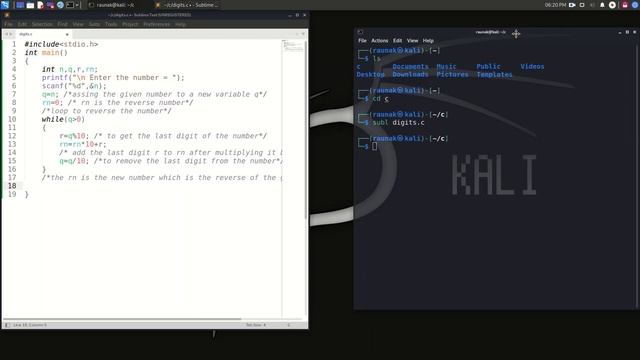Screen dimensions: 640x360
Task: Open the Find menu in Sublime Text
Action: pos(62,24)
